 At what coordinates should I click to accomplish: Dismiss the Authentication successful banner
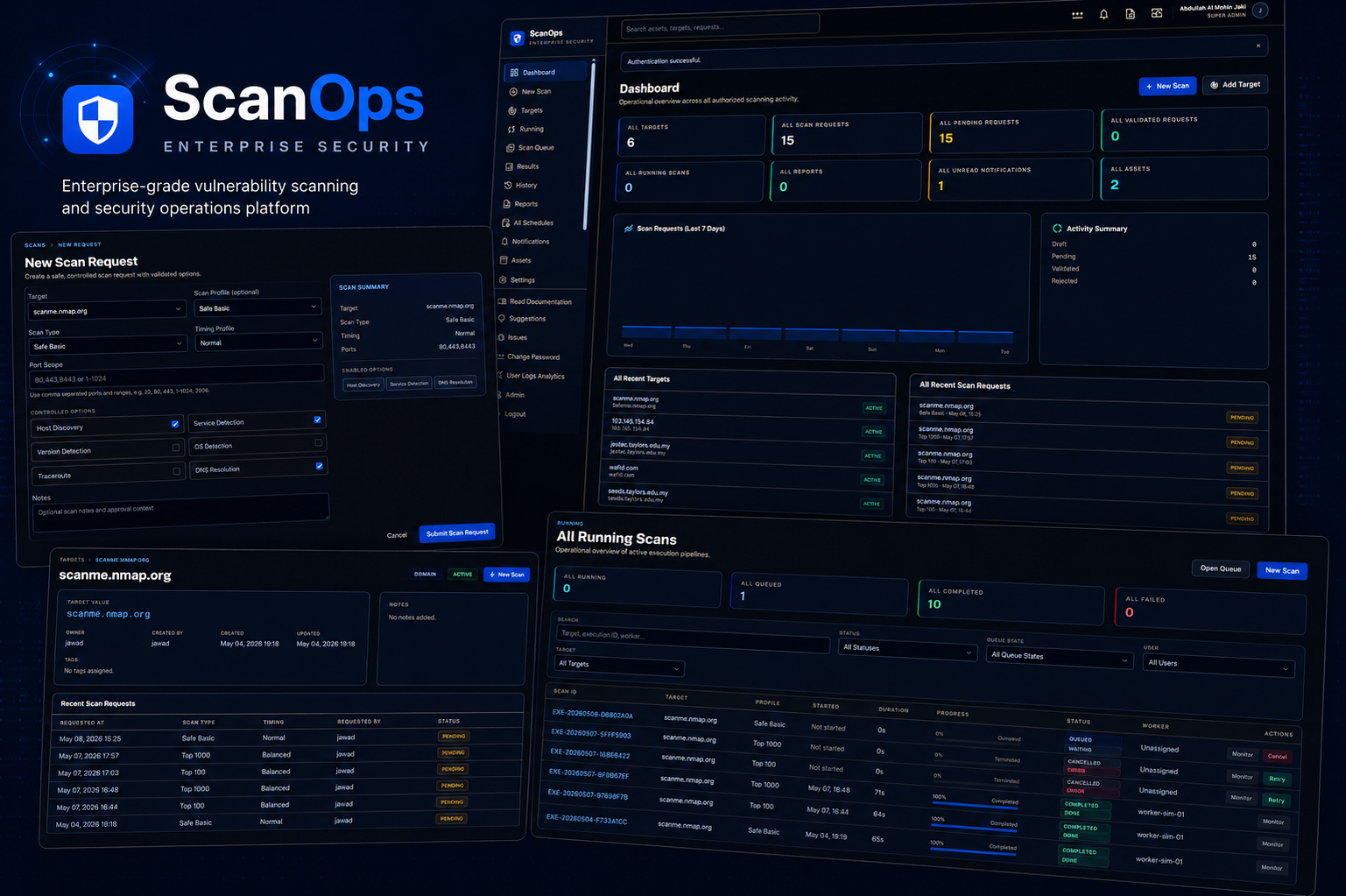point(1258,46)
